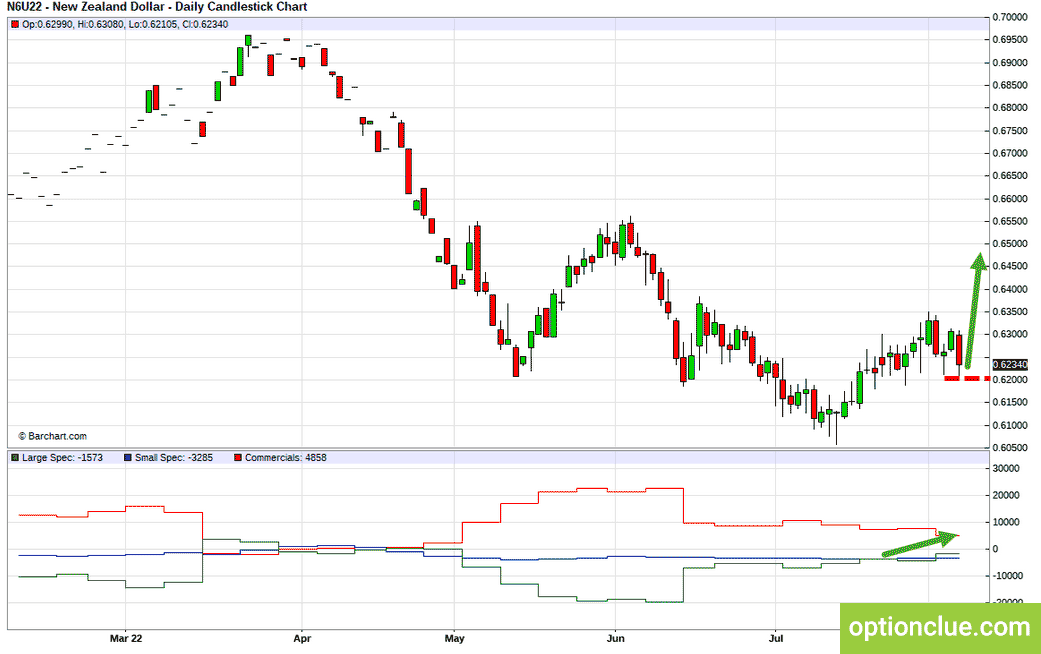Select the Apr date axis label

(x=302, y=639)
